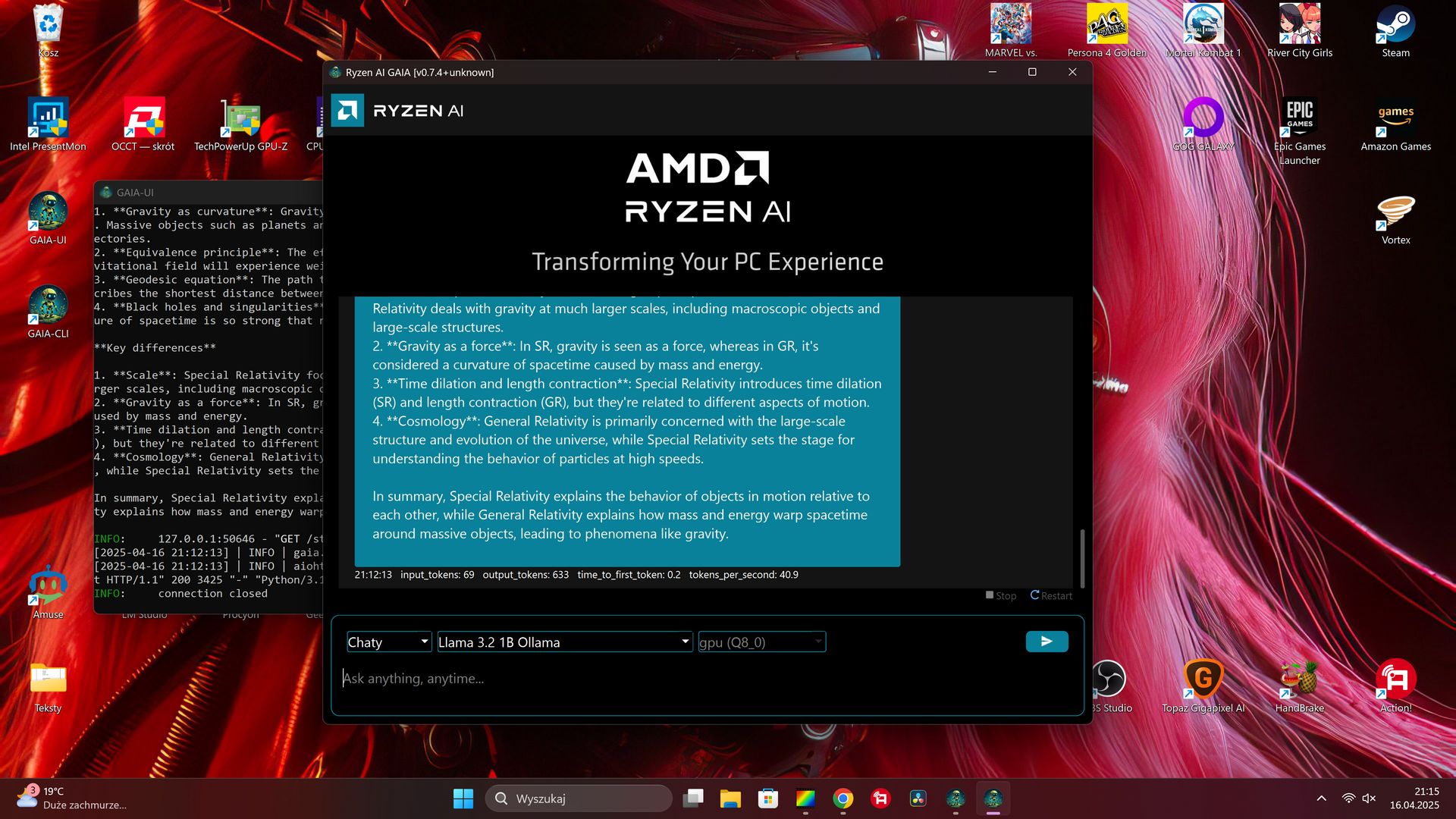Click the GAIA-UI console window title
Image resolution: width=1456 pixels, height=819 pixels.
pos(134,193)
